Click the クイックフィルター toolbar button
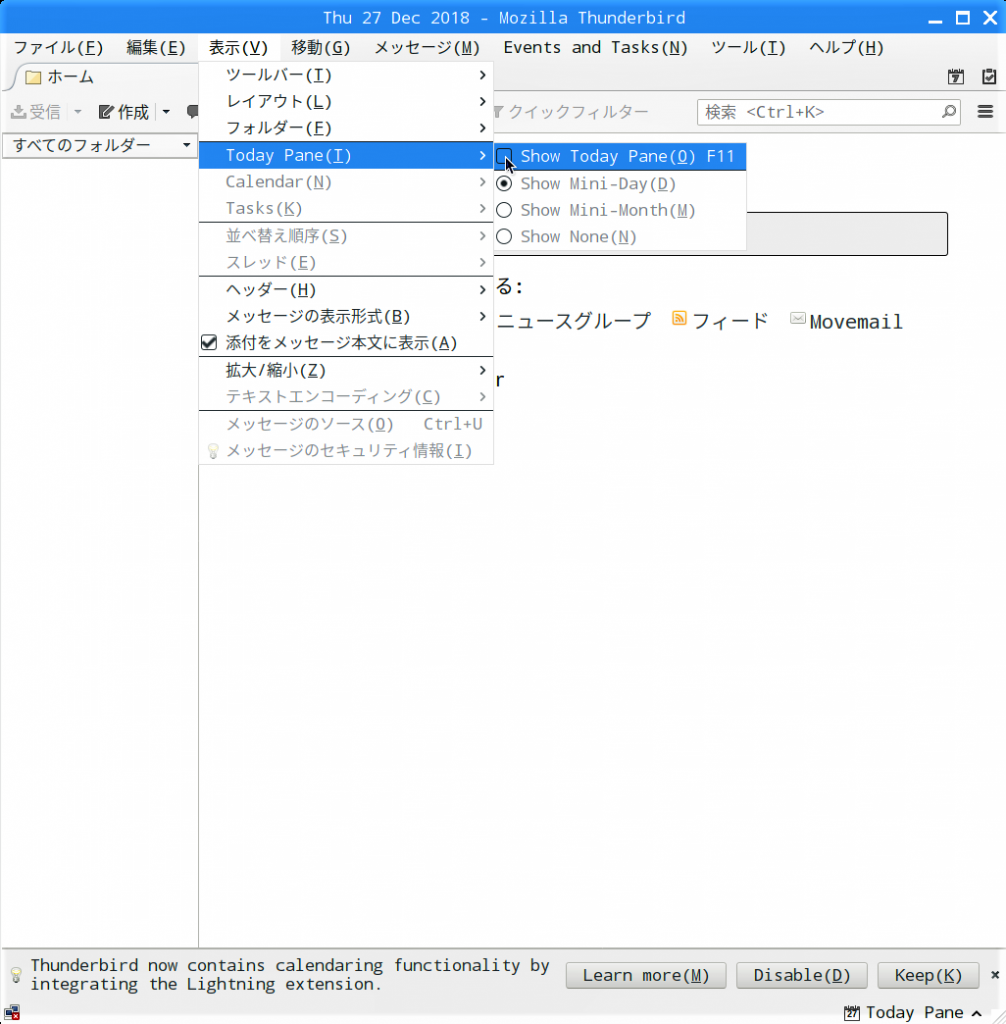1006x1024 pixels. coord(570,112)
